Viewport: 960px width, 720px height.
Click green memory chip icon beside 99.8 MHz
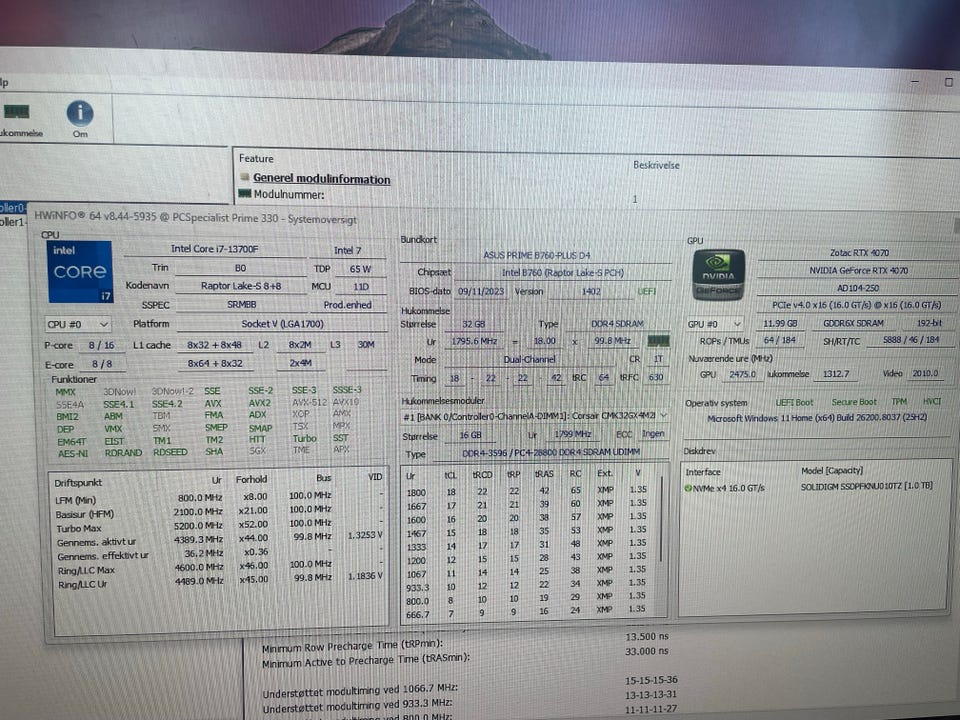pos(658,341)
